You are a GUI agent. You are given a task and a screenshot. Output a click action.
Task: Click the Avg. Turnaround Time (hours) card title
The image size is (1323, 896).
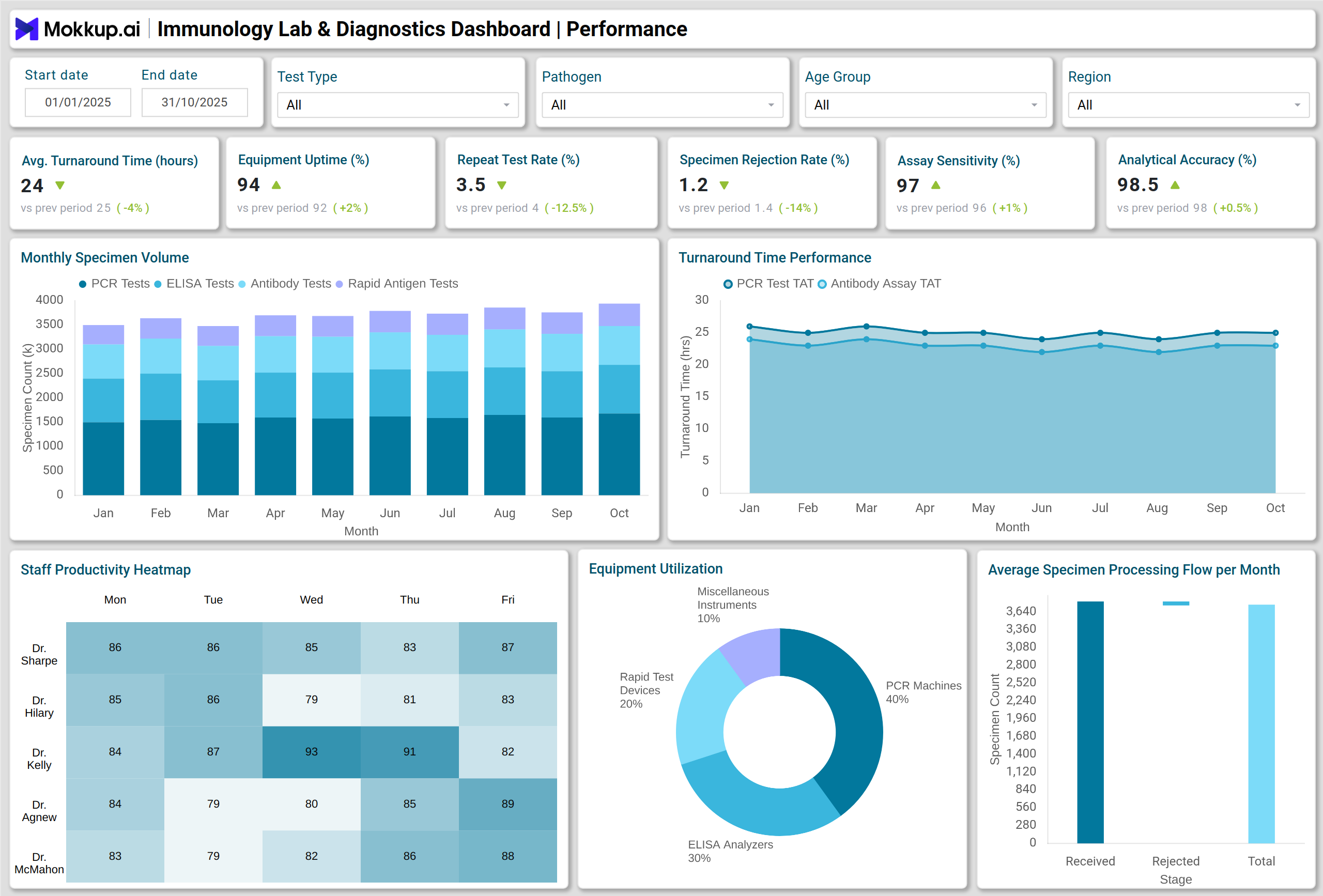pos(110,161)
